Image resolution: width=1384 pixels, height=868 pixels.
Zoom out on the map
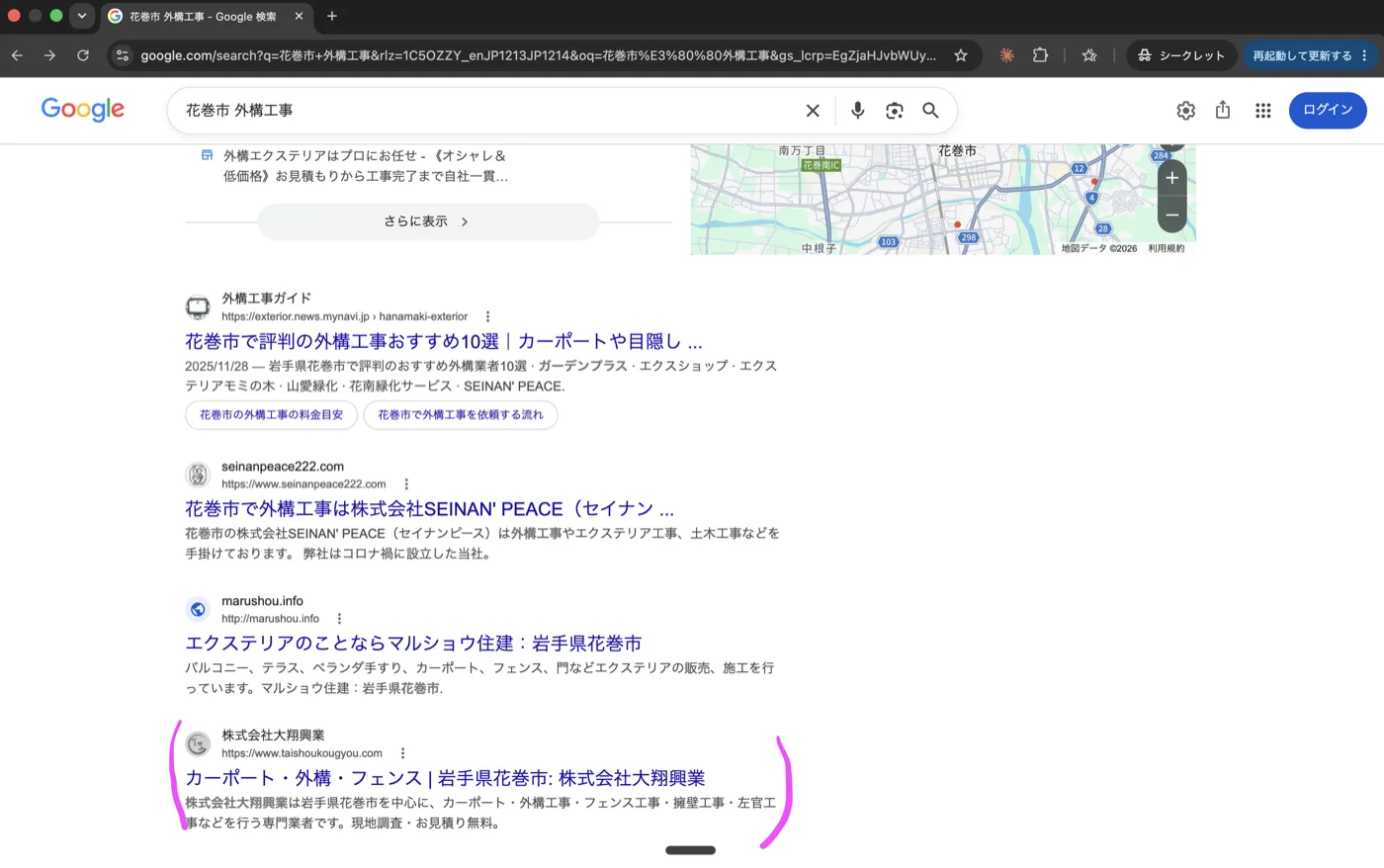1171,215
